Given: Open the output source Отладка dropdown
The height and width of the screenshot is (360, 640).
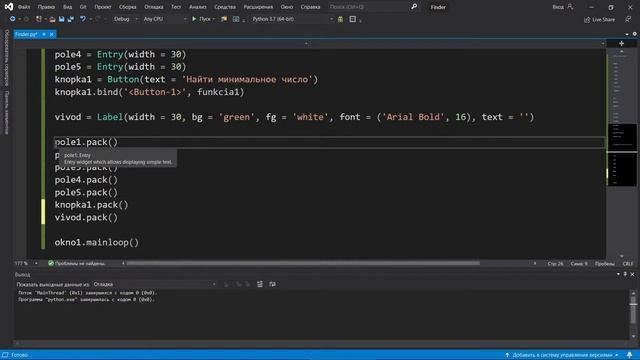Looking at the screenshot, I should point(154,284).
